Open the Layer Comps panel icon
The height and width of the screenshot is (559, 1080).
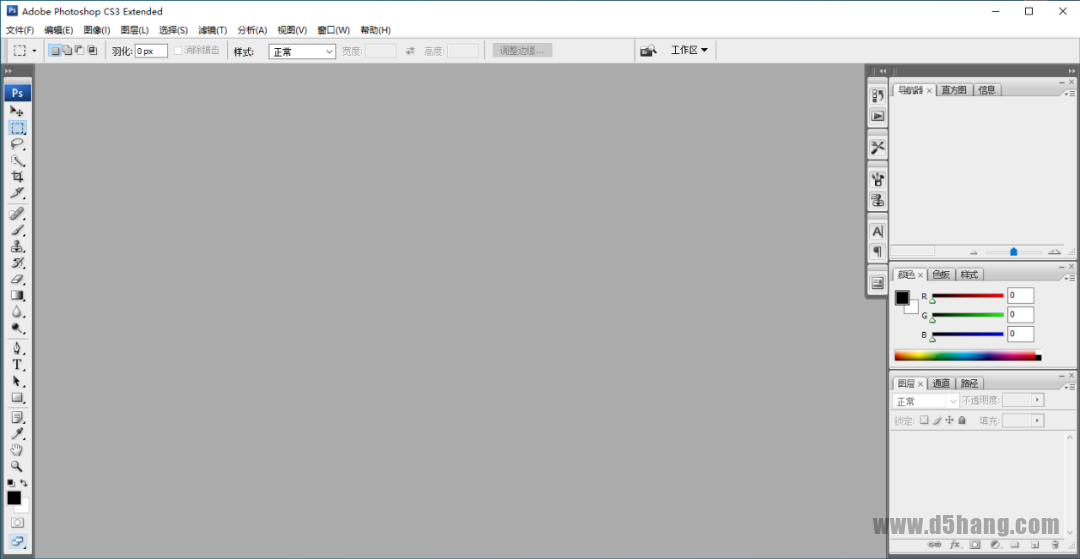878,283
